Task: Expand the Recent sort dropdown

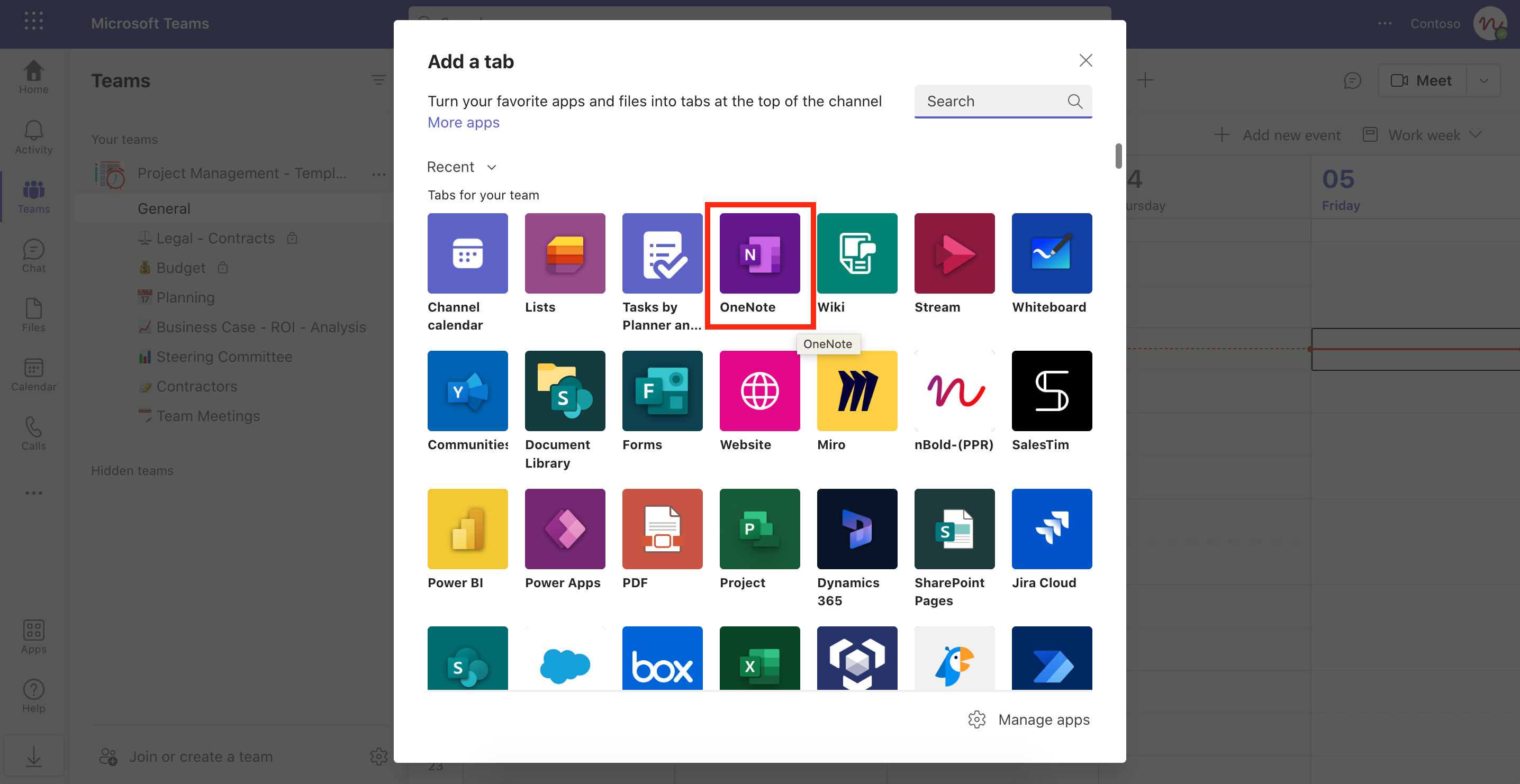Action: 462,167
